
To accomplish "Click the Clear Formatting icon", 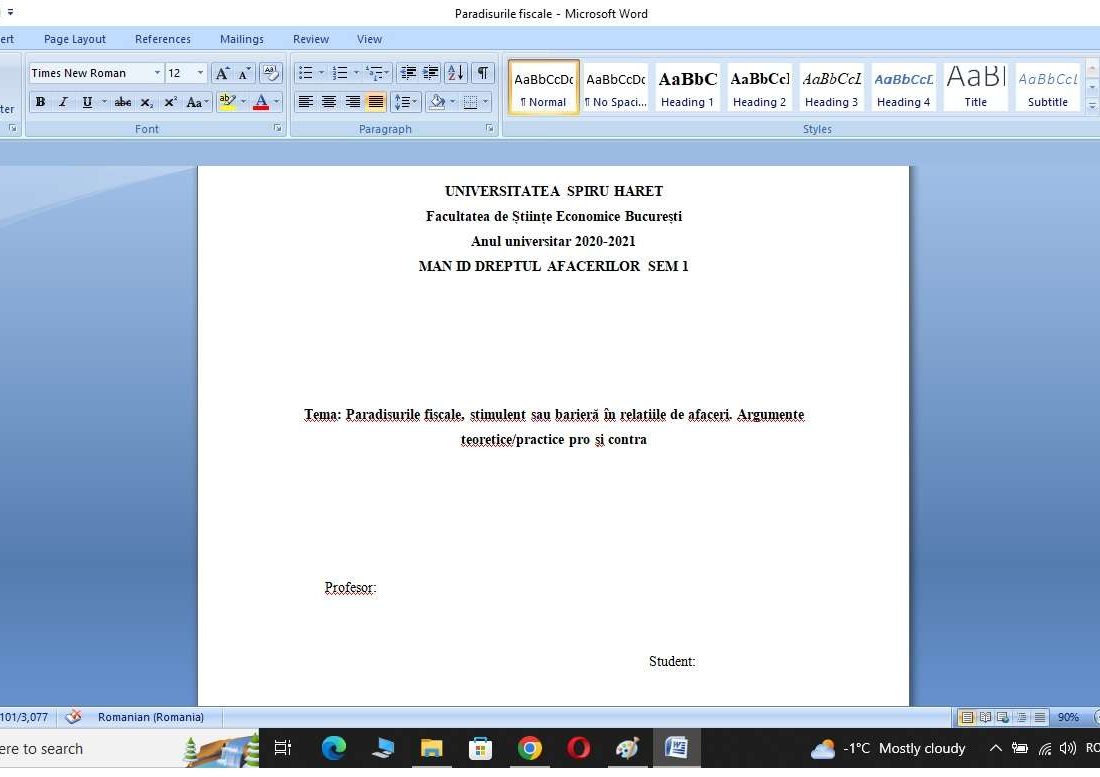I will (271, 73).
